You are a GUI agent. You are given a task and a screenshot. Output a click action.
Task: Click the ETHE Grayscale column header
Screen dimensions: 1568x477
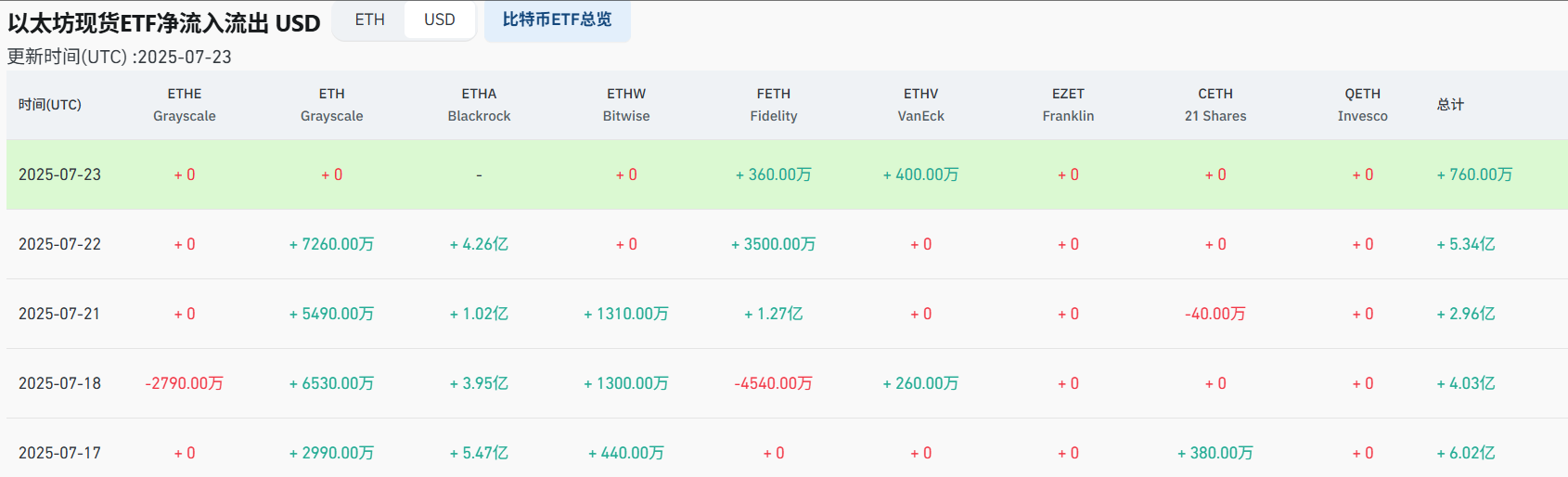pos(185,105)
